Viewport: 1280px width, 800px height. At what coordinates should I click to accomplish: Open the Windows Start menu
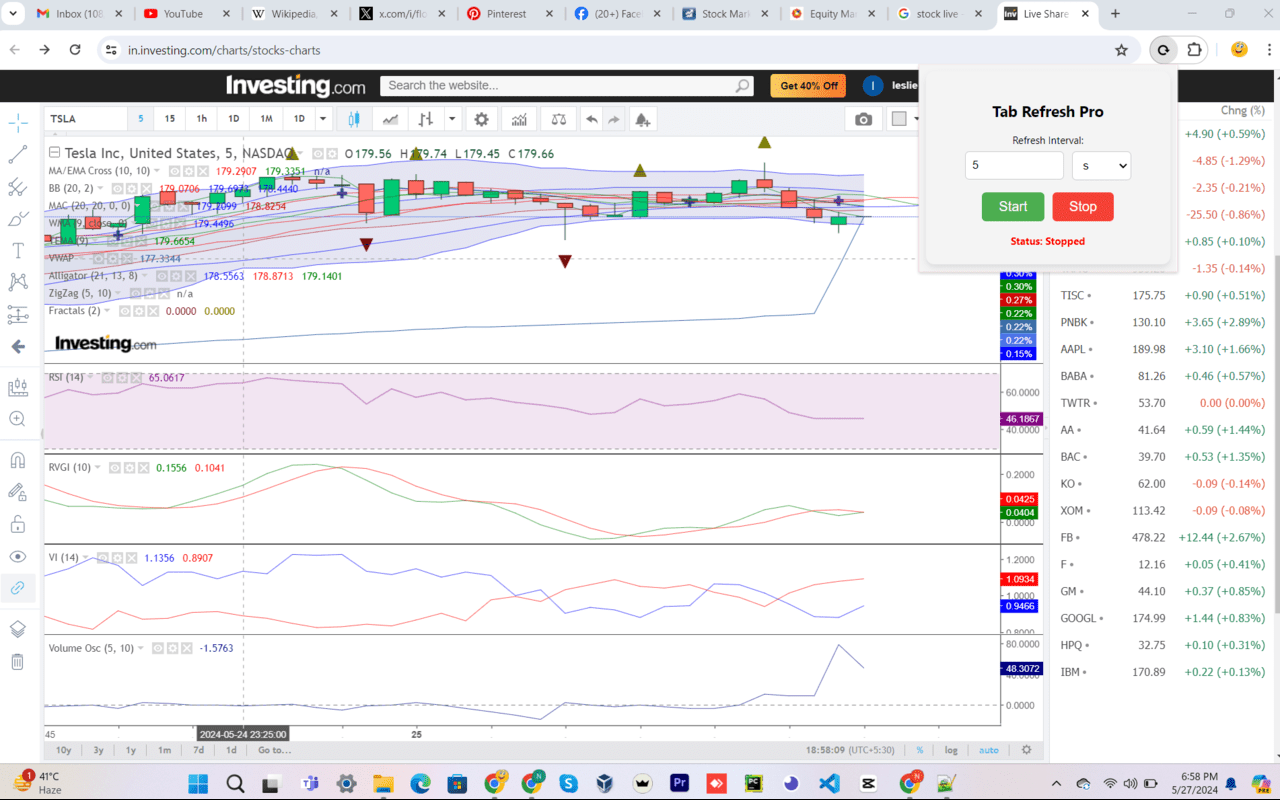click(198, 783)
